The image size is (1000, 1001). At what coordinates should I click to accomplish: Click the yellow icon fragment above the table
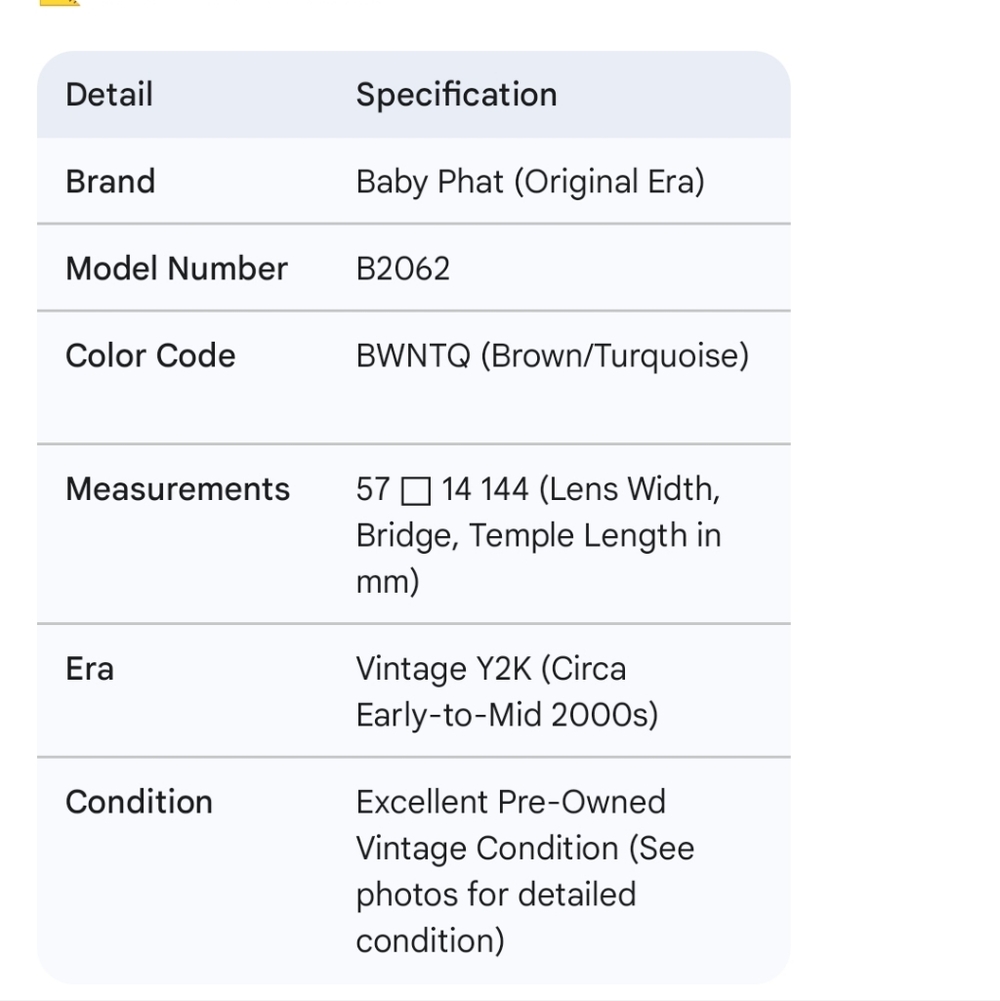60,3
